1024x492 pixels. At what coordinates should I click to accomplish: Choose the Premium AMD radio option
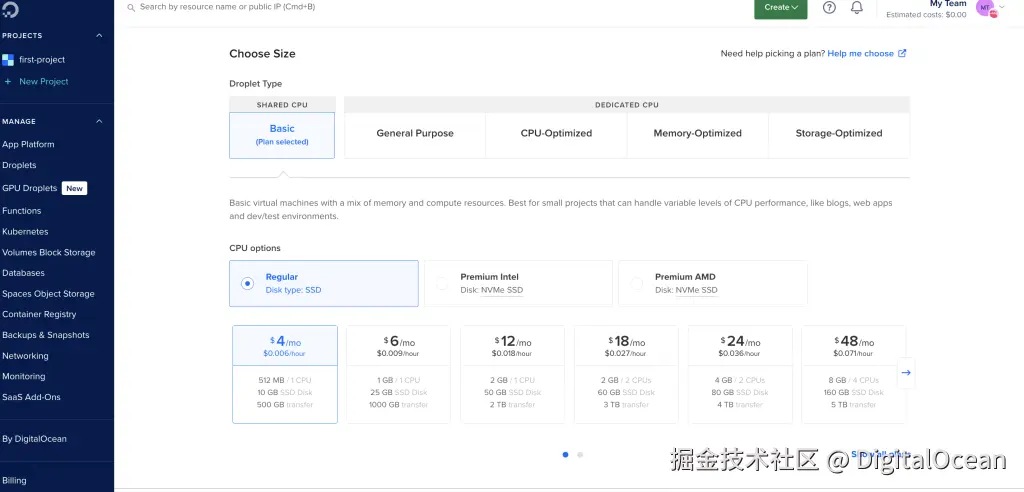pos(636,284)
